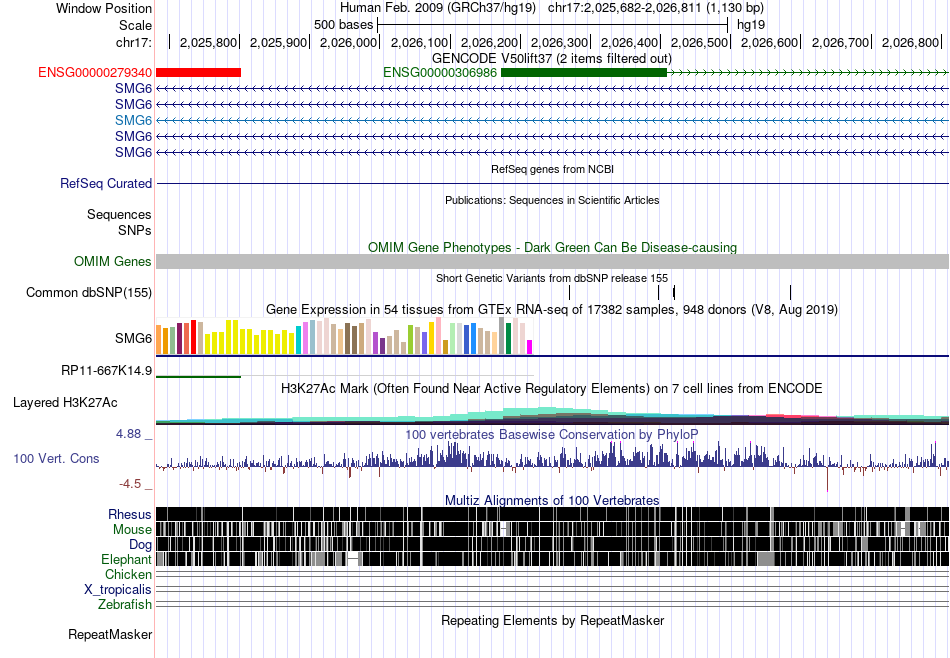Image resolution: width=950 pixels, height=658 pixels.
Task: Click SMG6 label beside the GTEx bar chart
Action: (x=133, y=339)
